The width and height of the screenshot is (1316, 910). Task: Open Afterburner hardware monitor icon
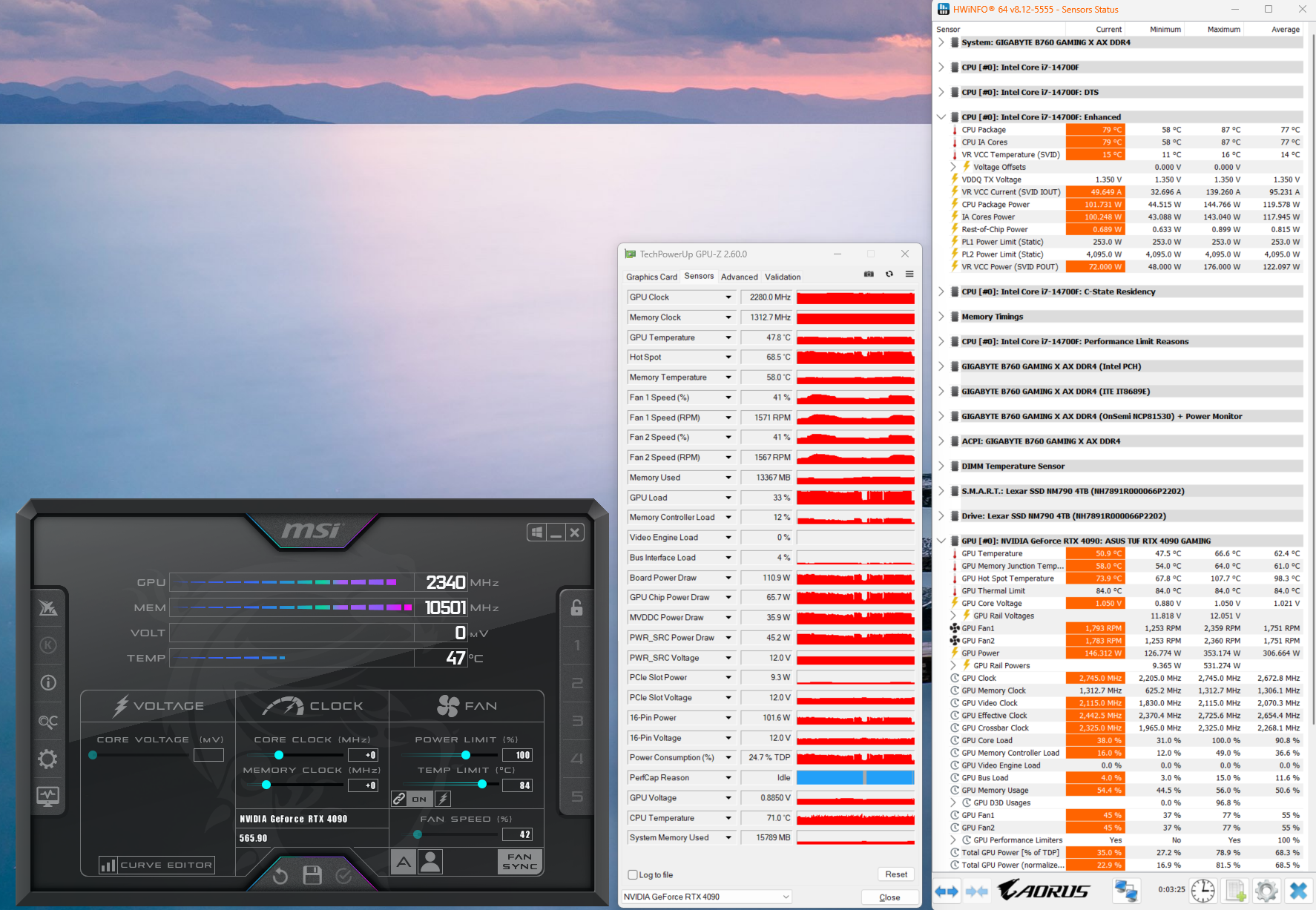(x=48, y=797)
